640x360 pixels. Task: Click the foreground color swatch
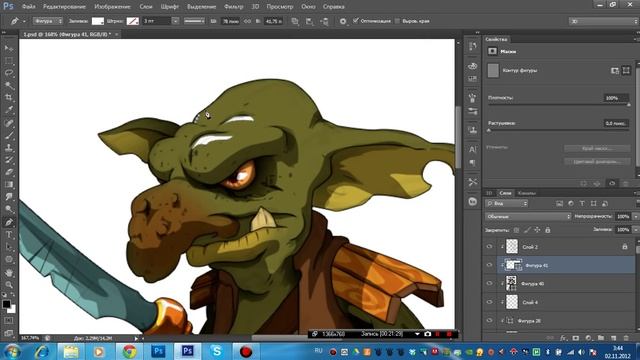tap(6, 304)
